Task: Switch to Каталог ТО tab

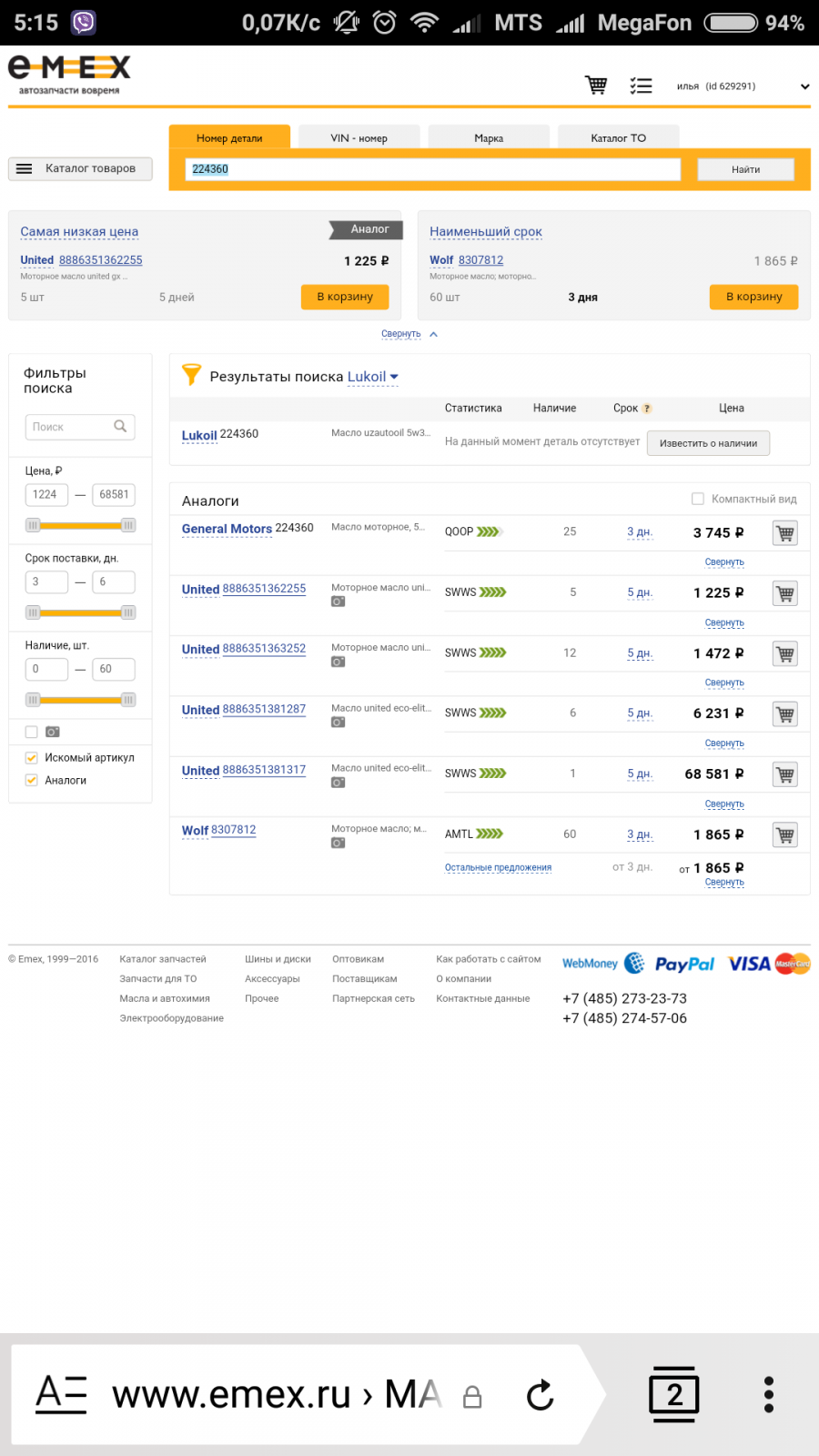Action: 619,137
